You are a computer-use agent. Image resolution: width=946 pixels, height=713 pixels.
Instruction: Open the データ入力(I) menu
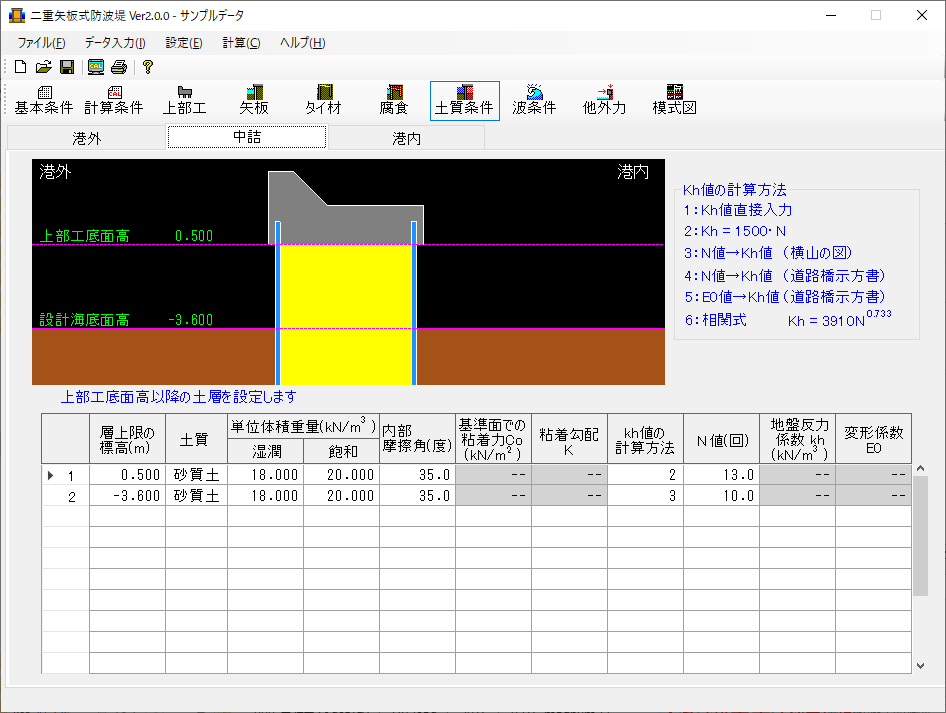coord(115,43)
